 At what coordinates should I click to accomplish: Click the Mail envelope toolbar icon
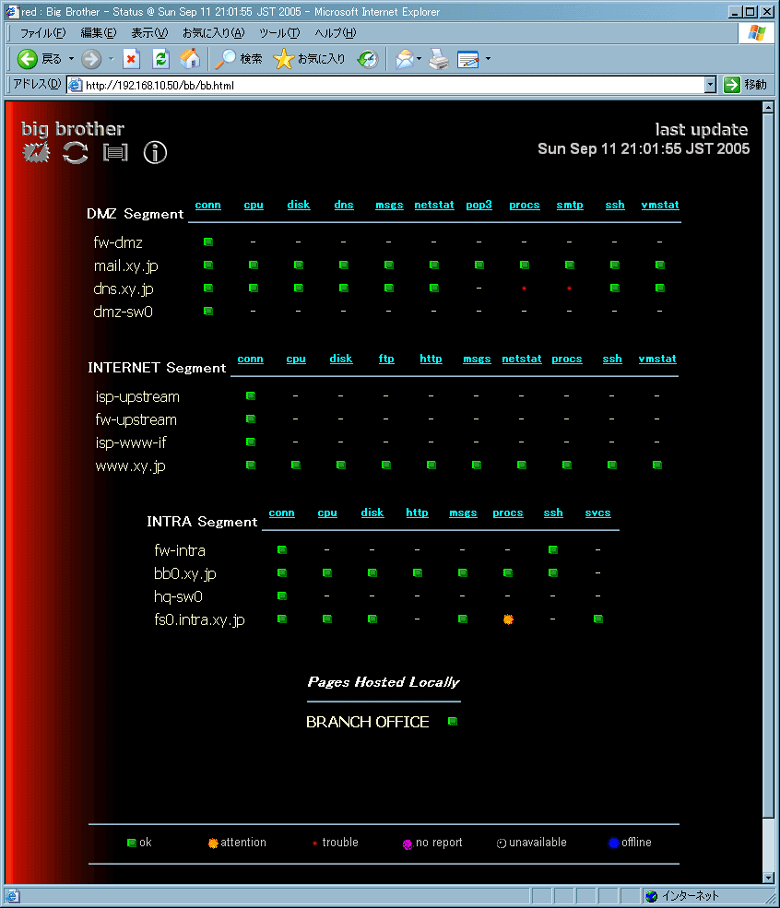405,58
